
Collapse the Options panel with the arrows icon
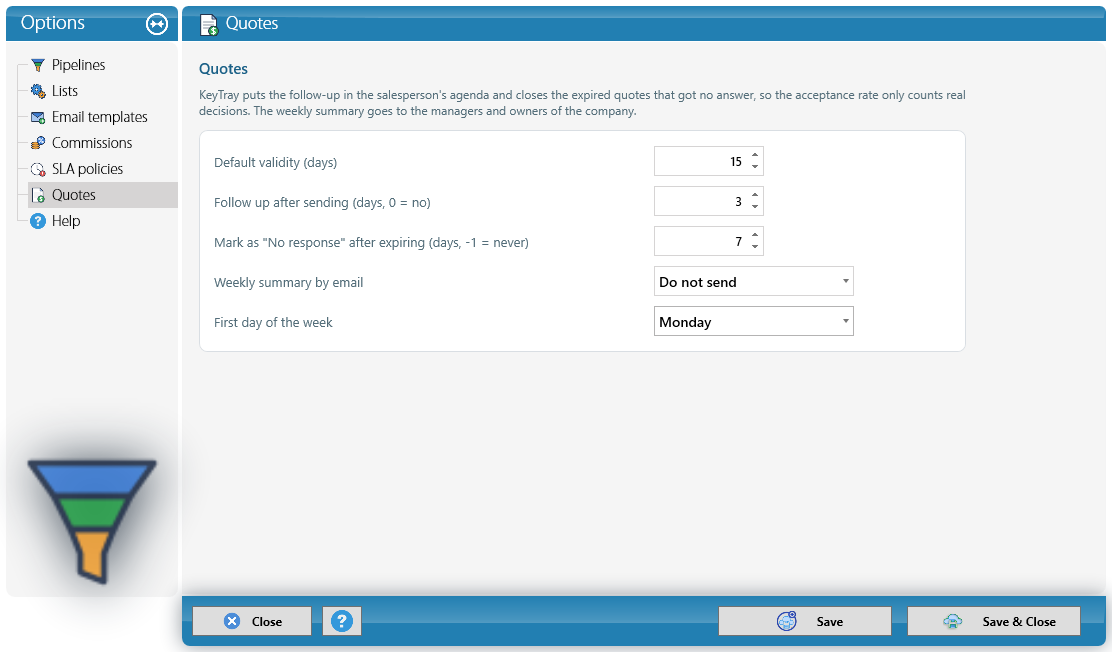[157, 24]
